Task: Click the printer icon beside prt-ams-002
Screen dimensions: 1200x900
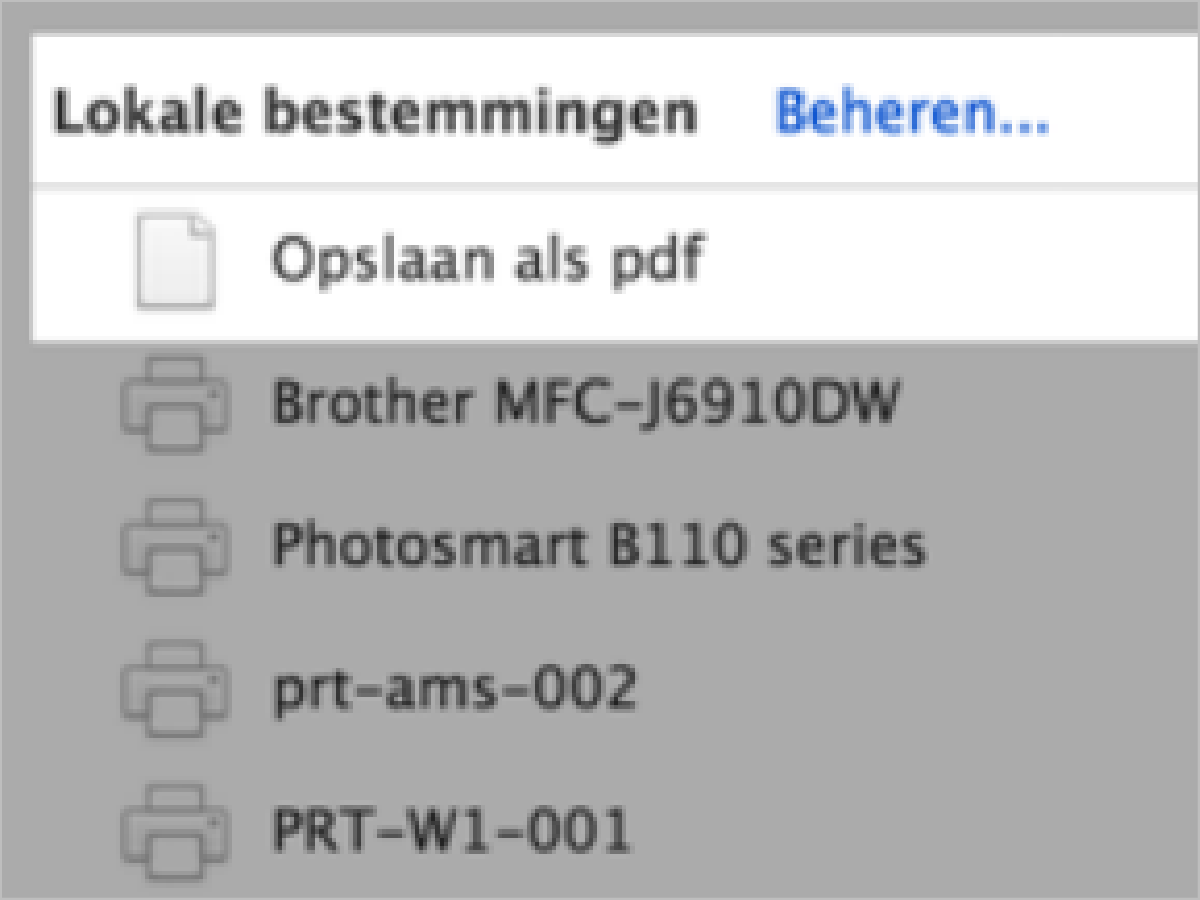Action: click(175, 689)
